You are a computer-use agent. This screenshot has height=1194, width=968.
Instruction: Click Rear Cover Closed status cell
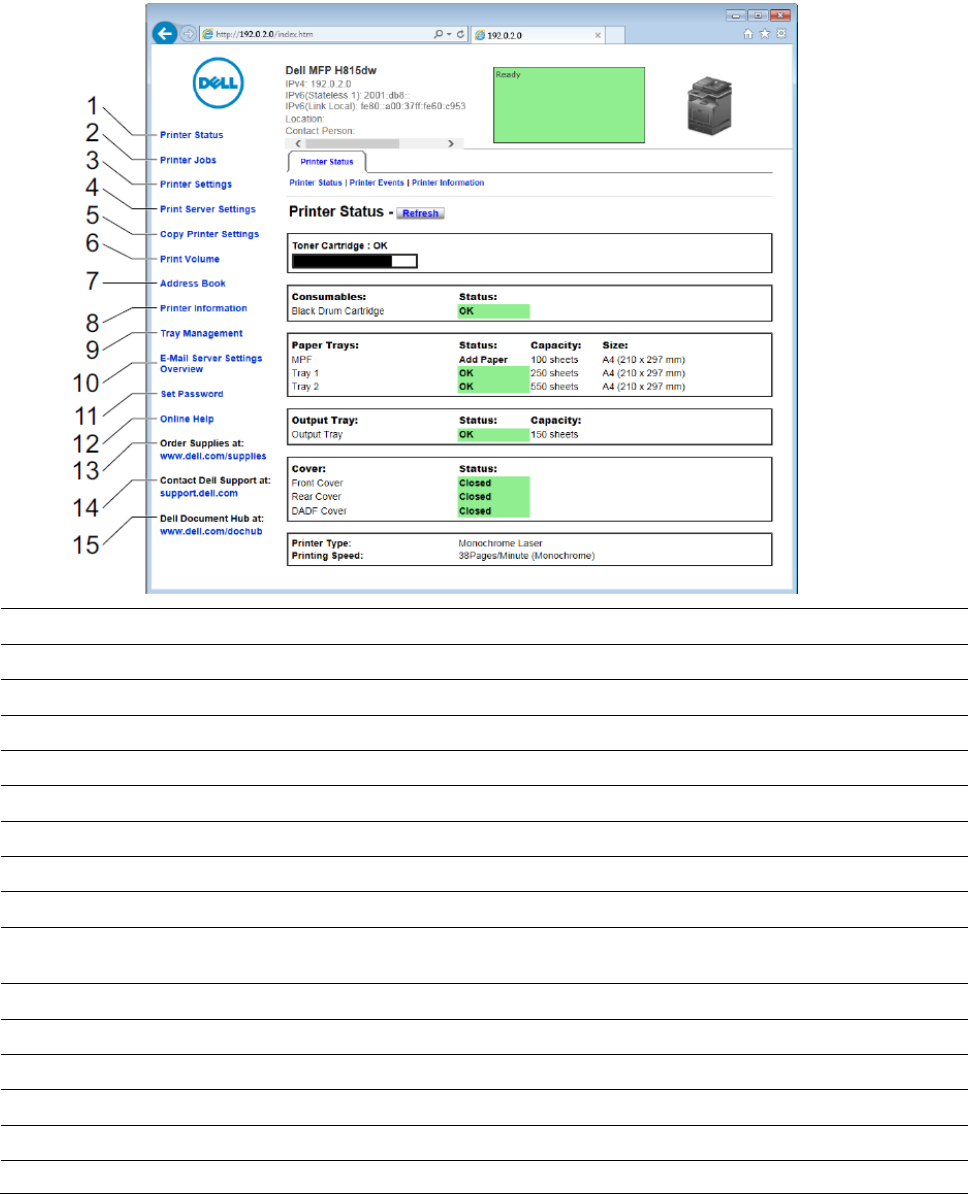(x=494, y=496)
